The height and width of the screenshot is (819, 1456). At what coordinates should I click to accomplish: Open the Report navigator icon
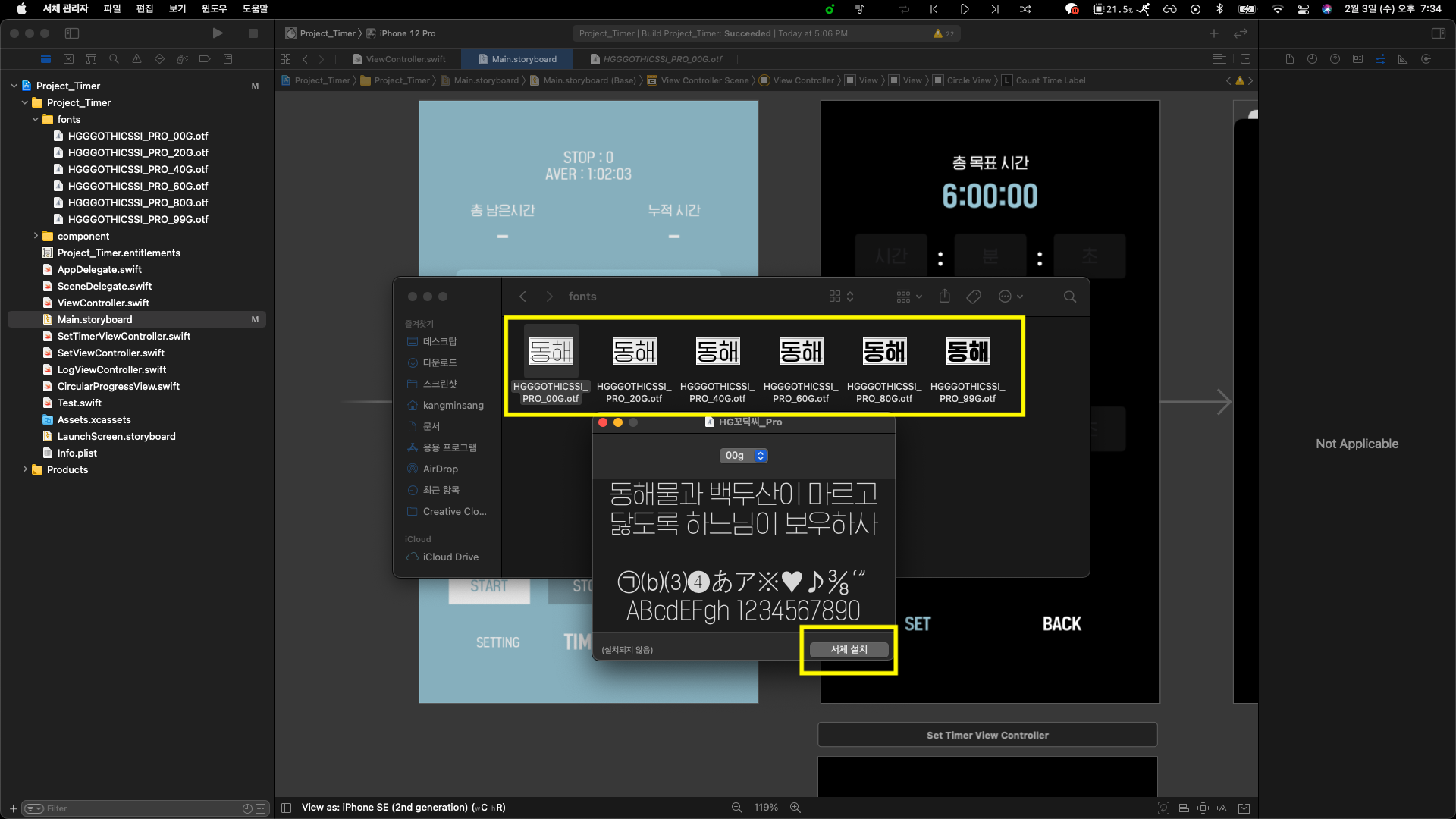[227, 59]
